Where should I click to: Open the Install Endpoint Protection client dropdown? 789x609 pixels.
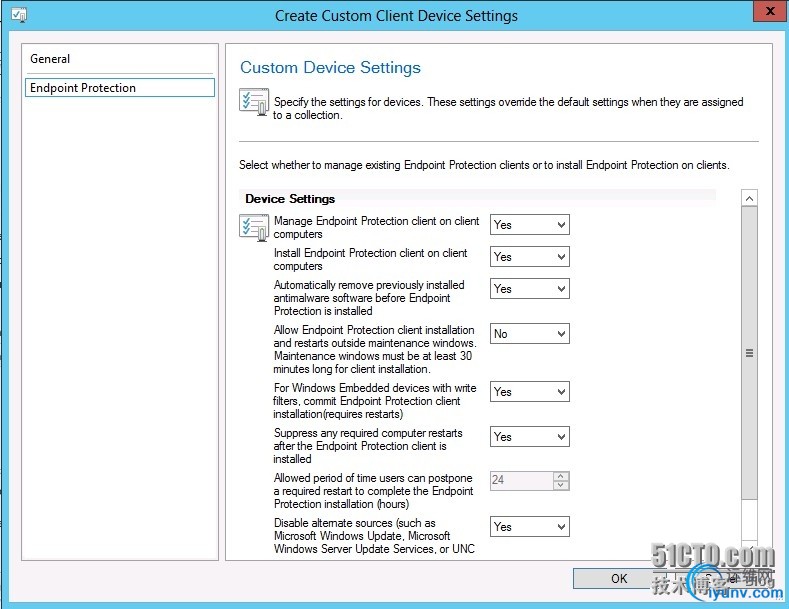[529, 257]
